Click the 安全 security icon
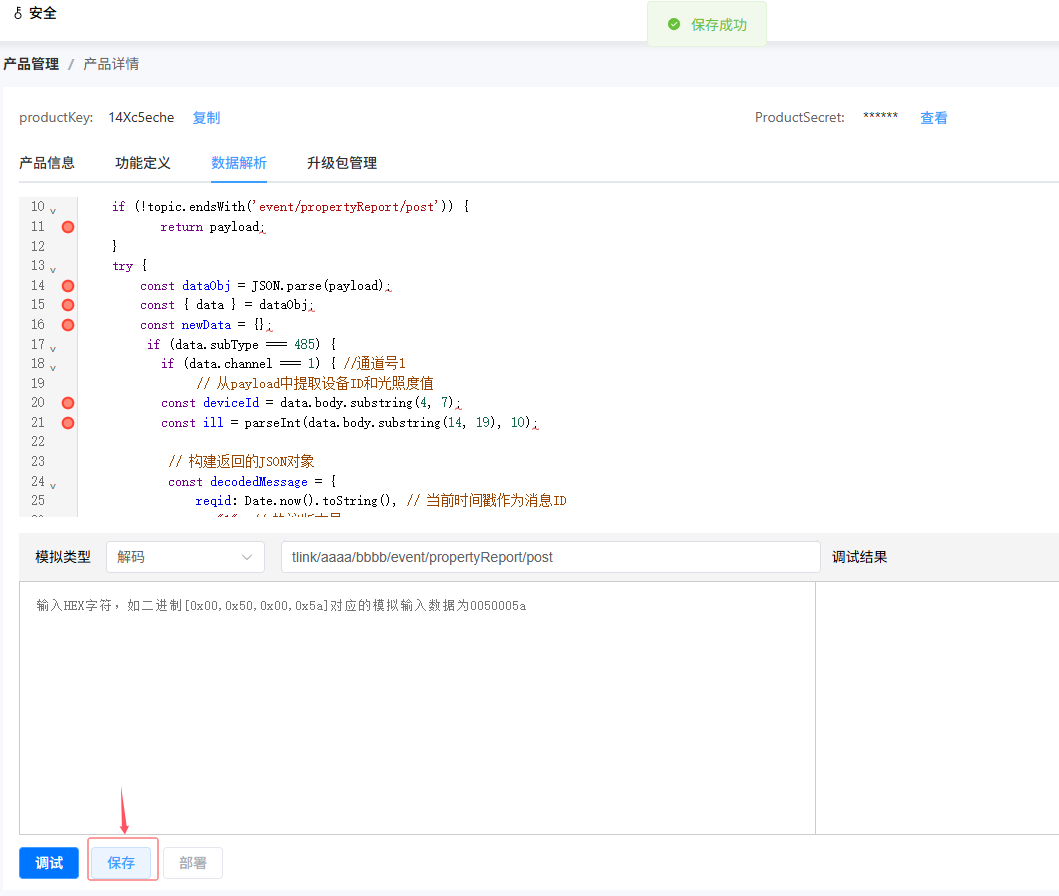 coord(18,13)
